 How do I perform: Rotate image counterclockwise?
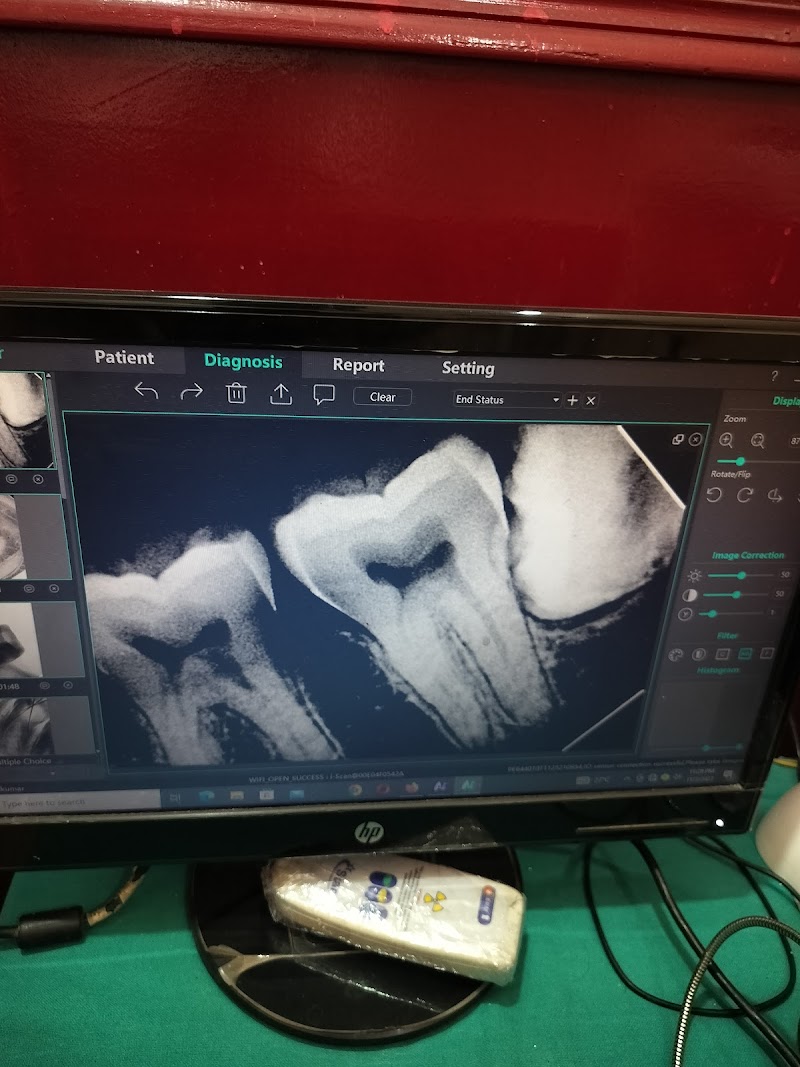pos(715,495)
